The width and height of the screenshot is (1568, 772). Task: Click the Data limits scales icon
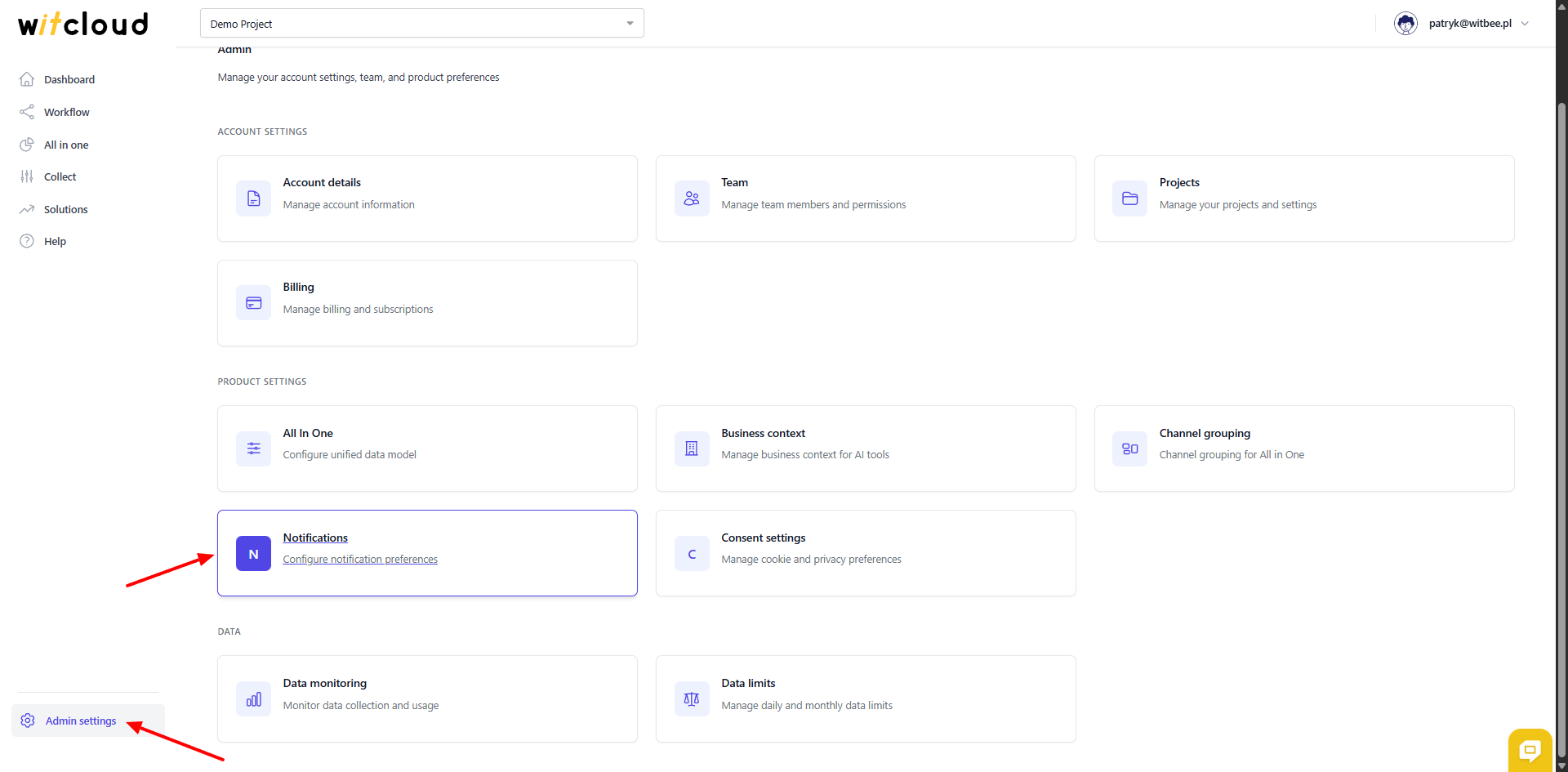[x=692, y=699]
